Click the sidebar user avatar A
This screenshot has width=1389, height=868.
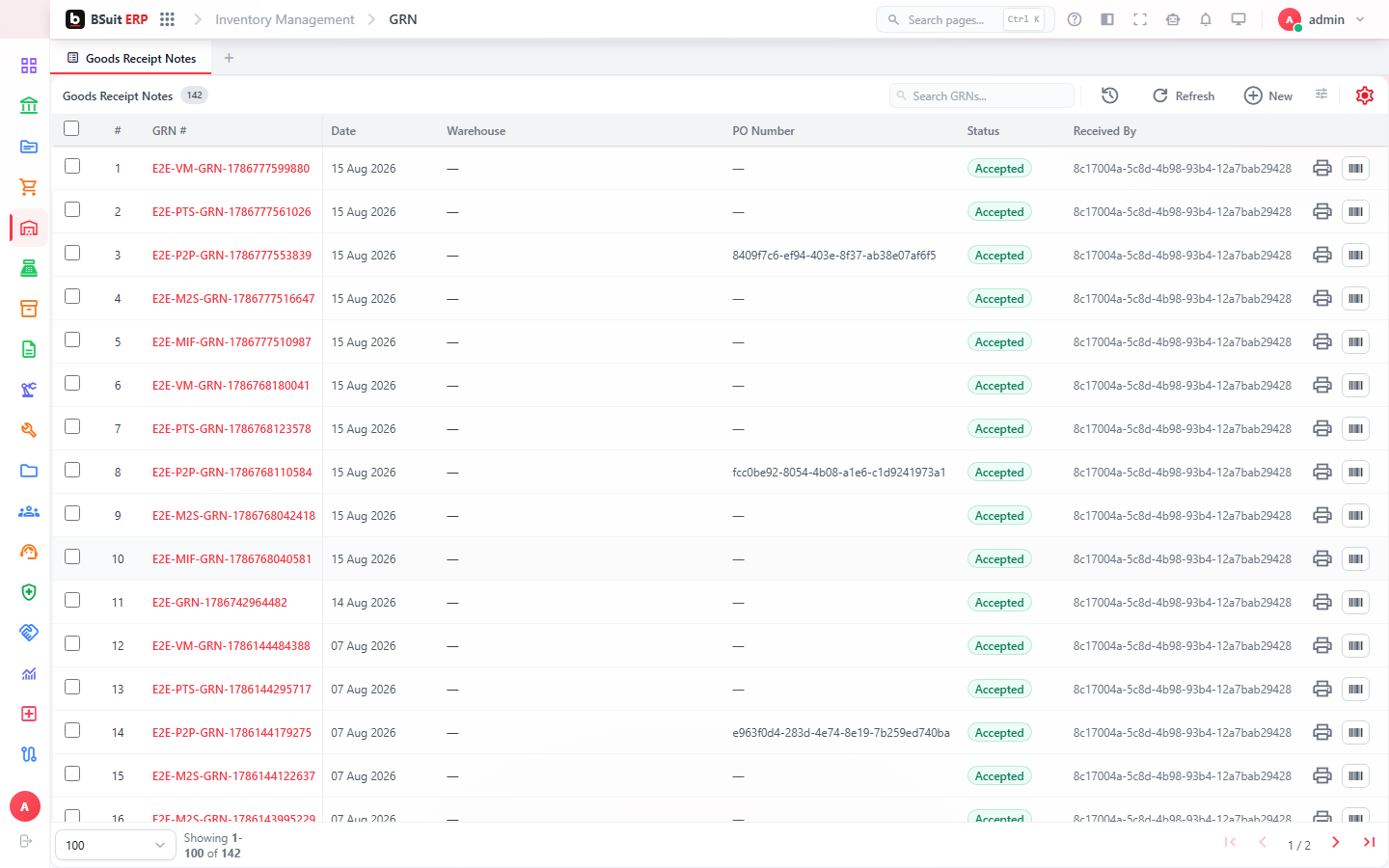click(25, 806)
